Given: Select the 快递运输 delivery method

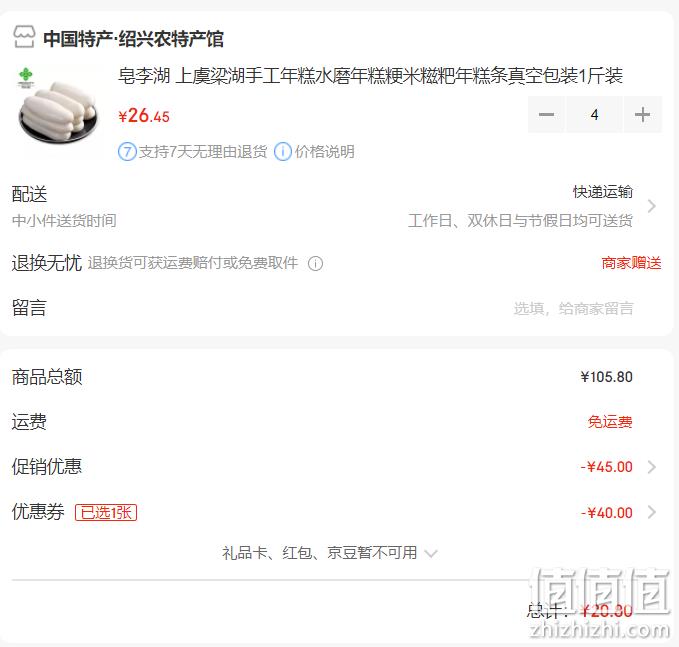Looking at the screenshot, I should tap(603, 191).
